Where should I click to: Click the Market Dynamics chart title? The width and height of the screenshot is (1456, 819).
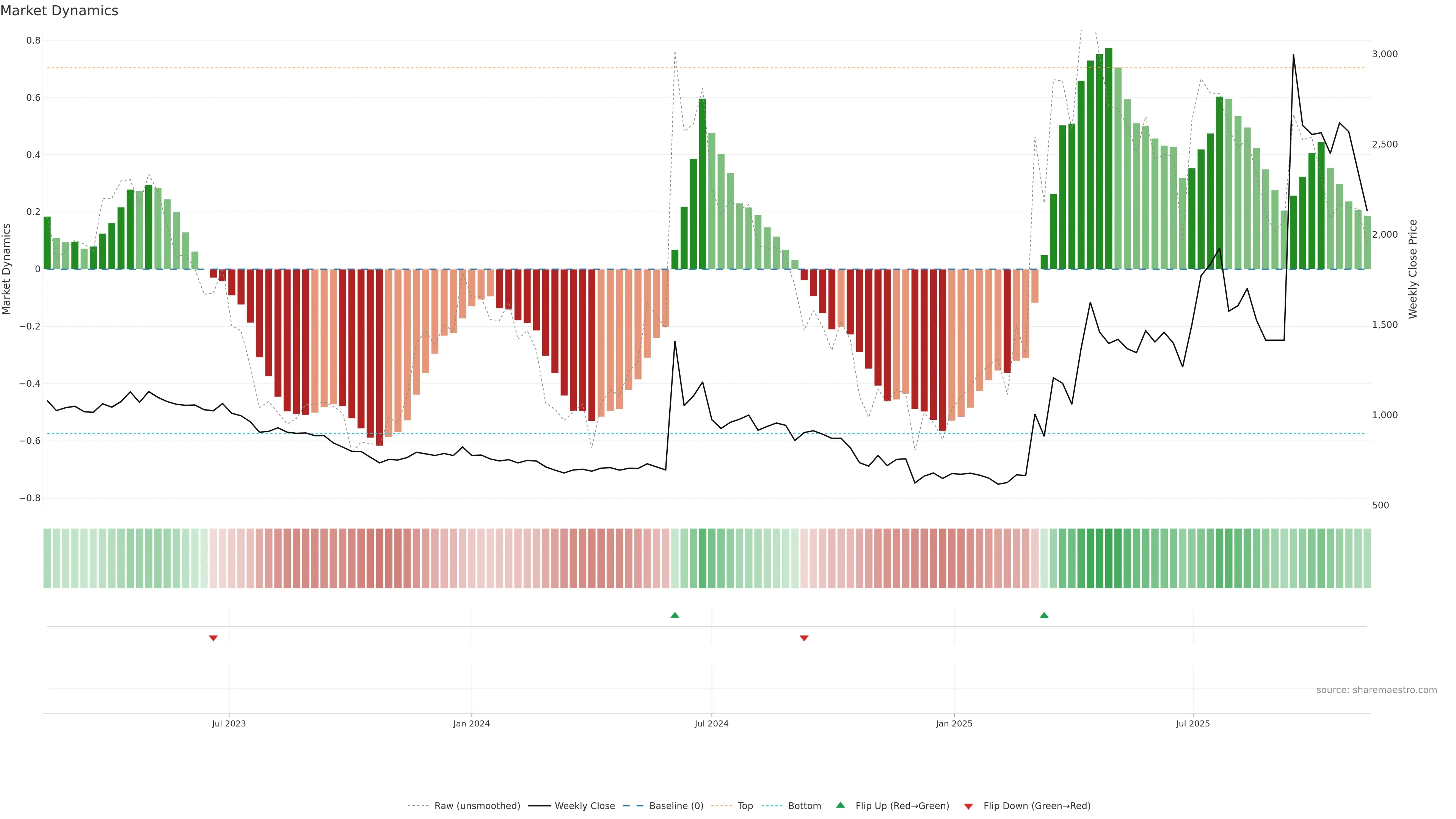pyautogui.click(x=60, y=11)
